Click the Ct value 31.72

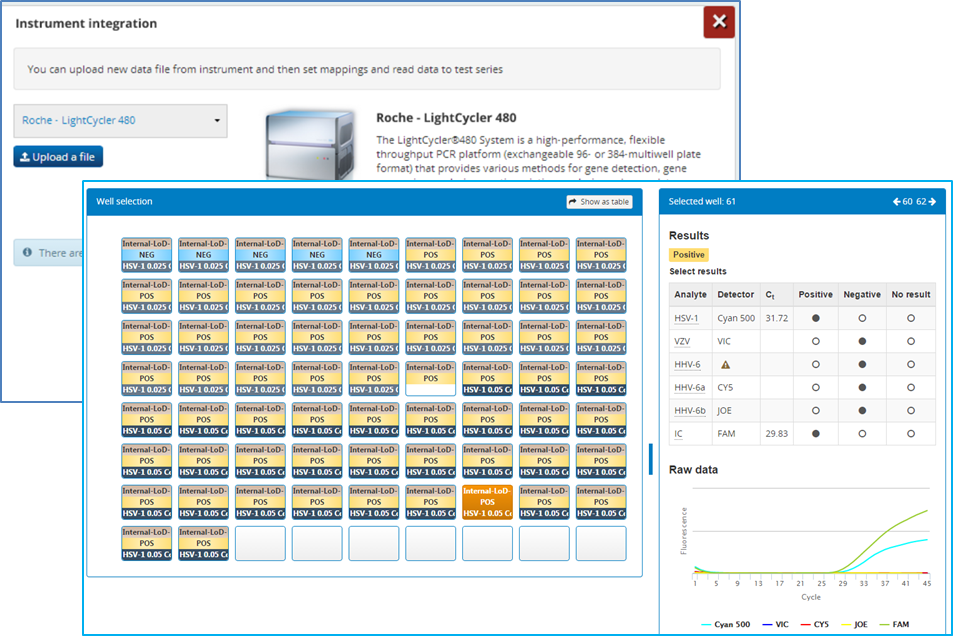(x=777, y=318)
